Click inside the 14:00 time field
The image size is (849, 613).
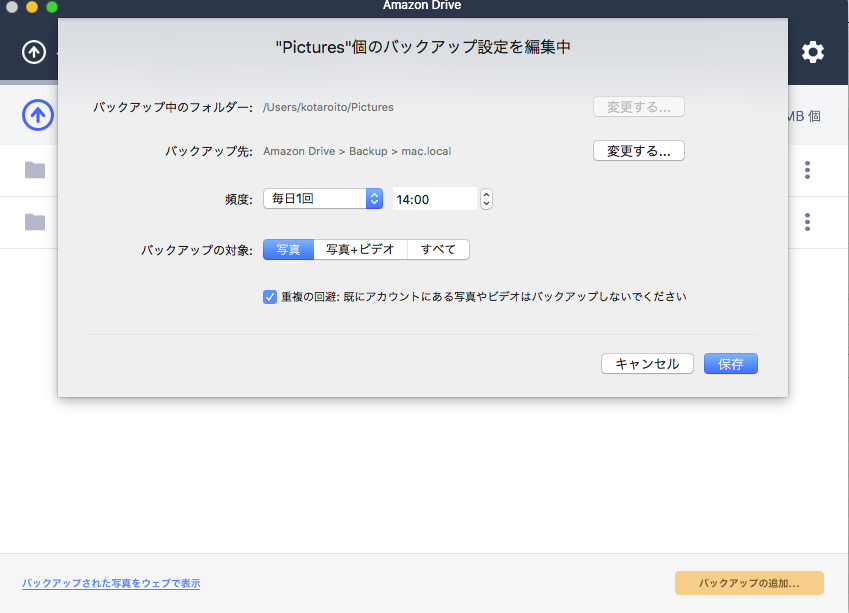[430, 198]
